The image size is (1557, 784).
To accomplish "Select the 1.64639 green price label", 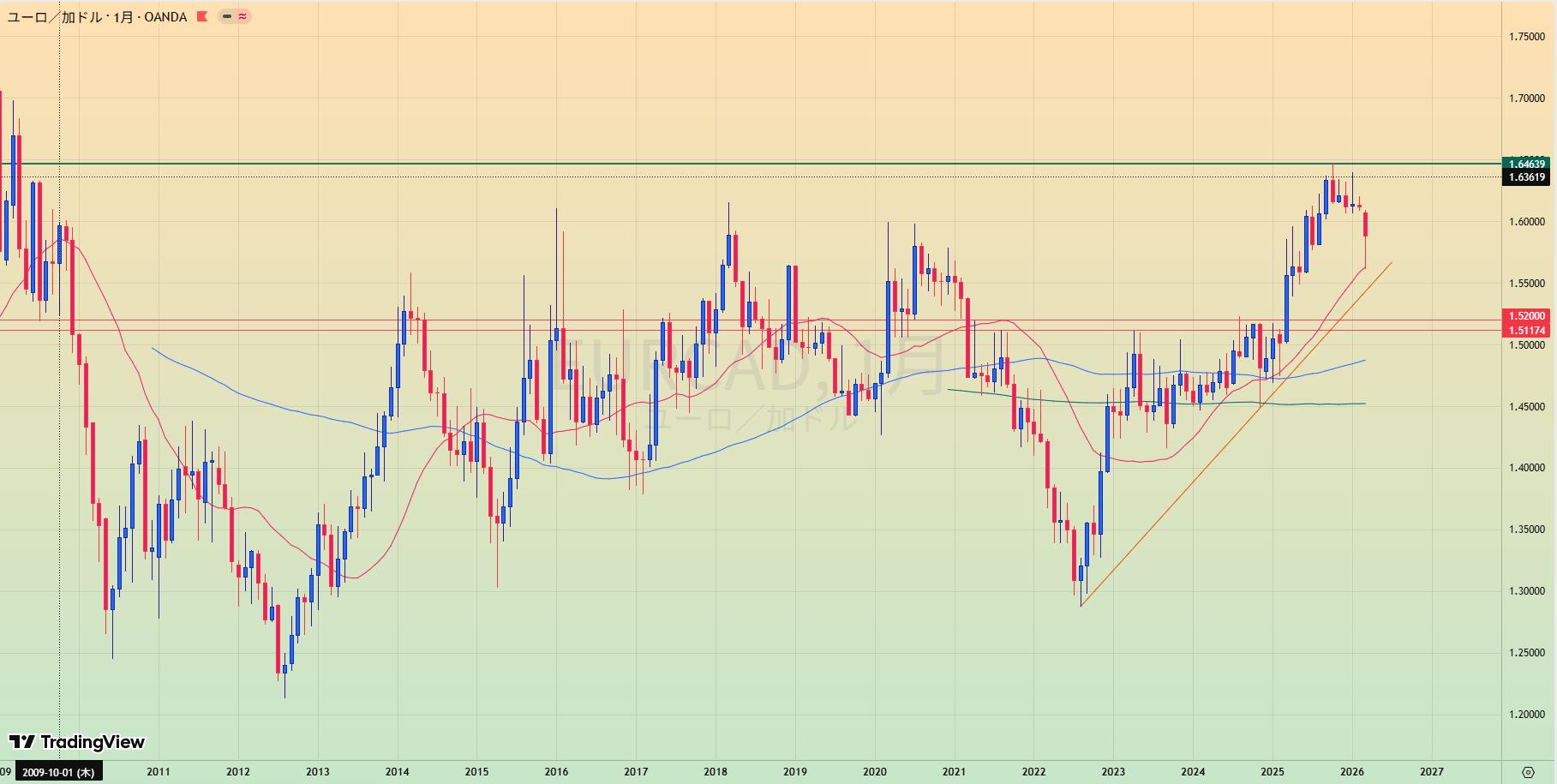I will (x=1527, y=164).
